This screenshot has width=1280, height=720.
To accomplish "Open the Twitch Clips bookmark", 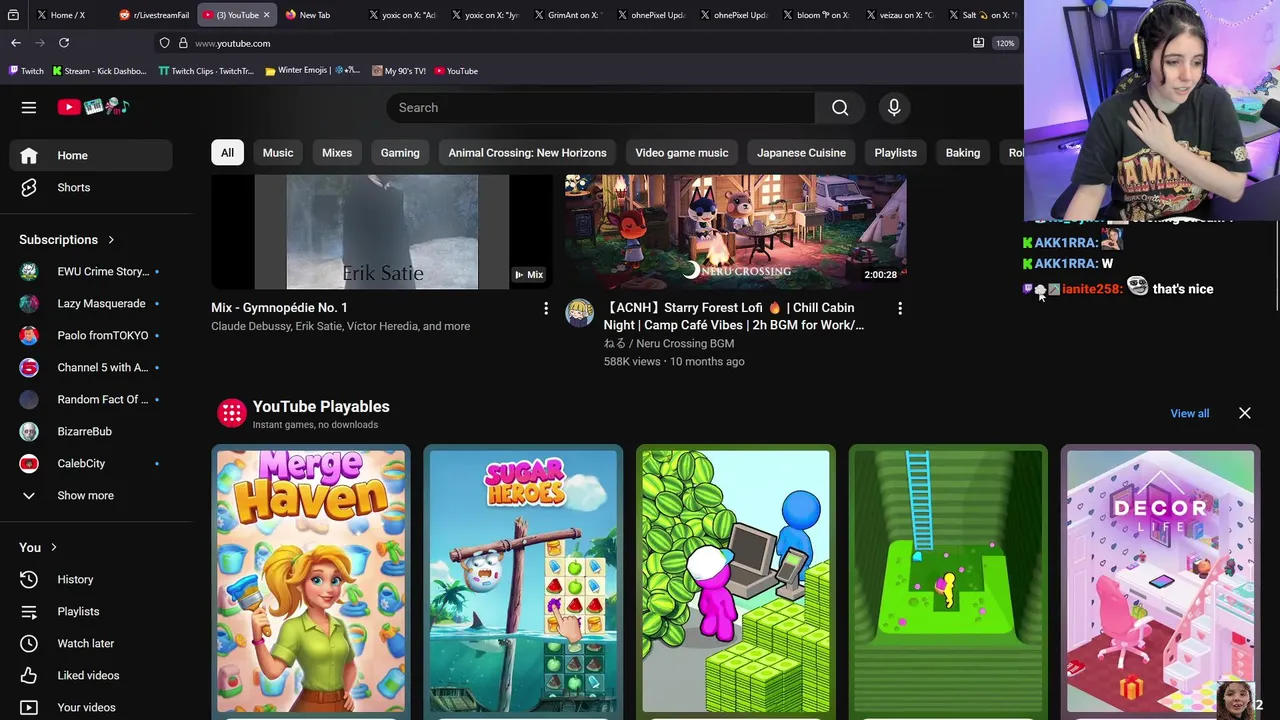I will tap(207, 71).
